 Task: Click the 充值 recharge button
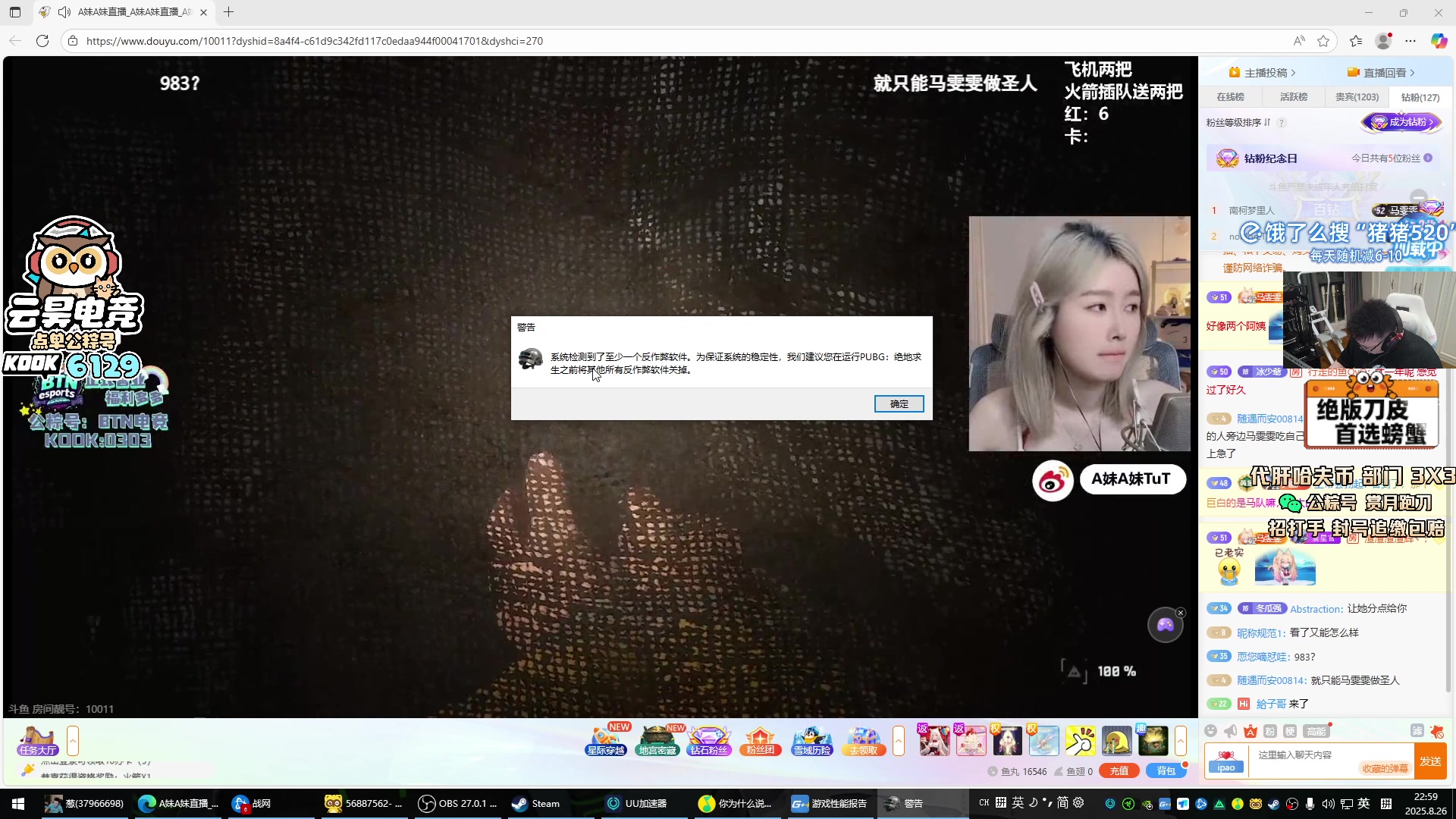point(1119,771)
